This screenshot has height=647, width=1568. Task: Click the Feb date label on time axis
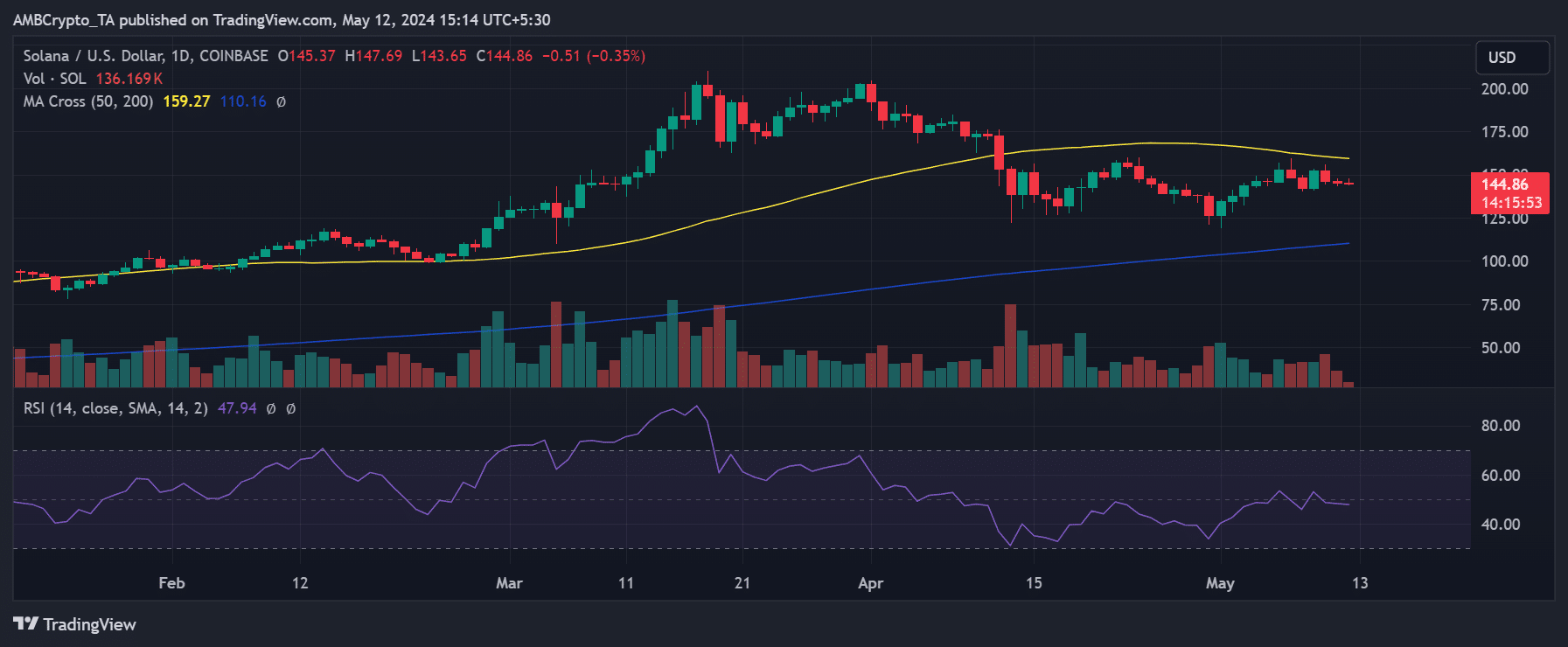coord(171,583)
